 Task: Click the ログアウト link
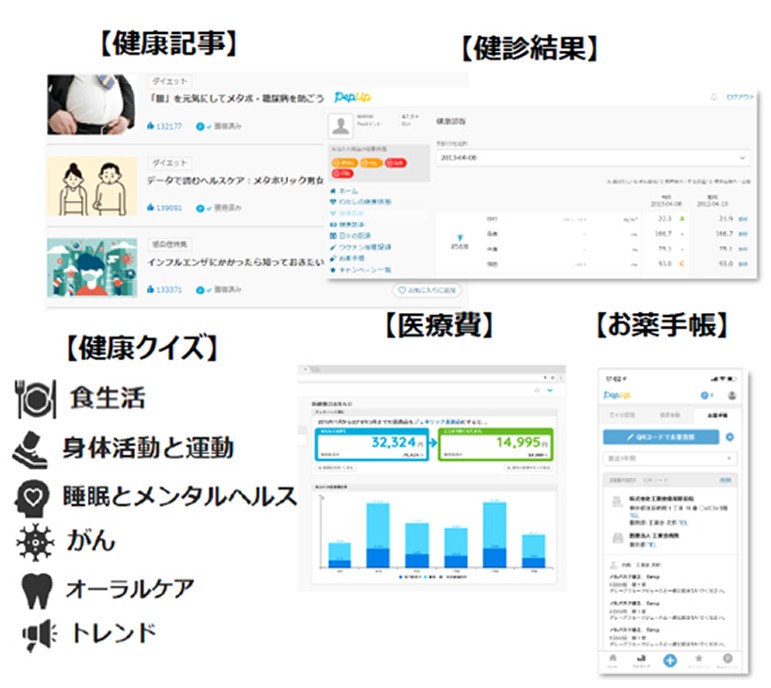[739, 97]
